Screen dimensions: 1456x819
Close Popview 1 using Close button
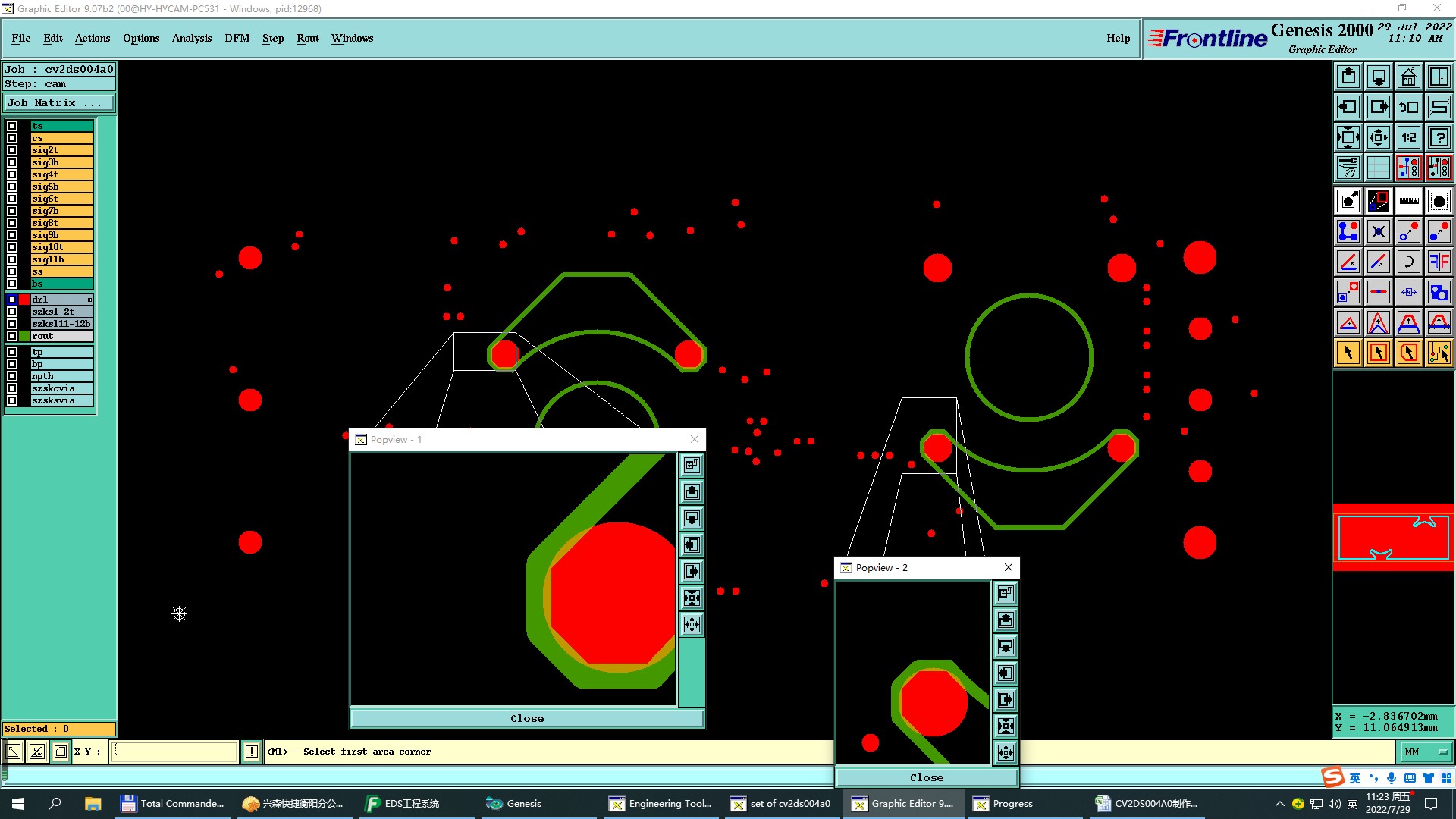(527, 718)
